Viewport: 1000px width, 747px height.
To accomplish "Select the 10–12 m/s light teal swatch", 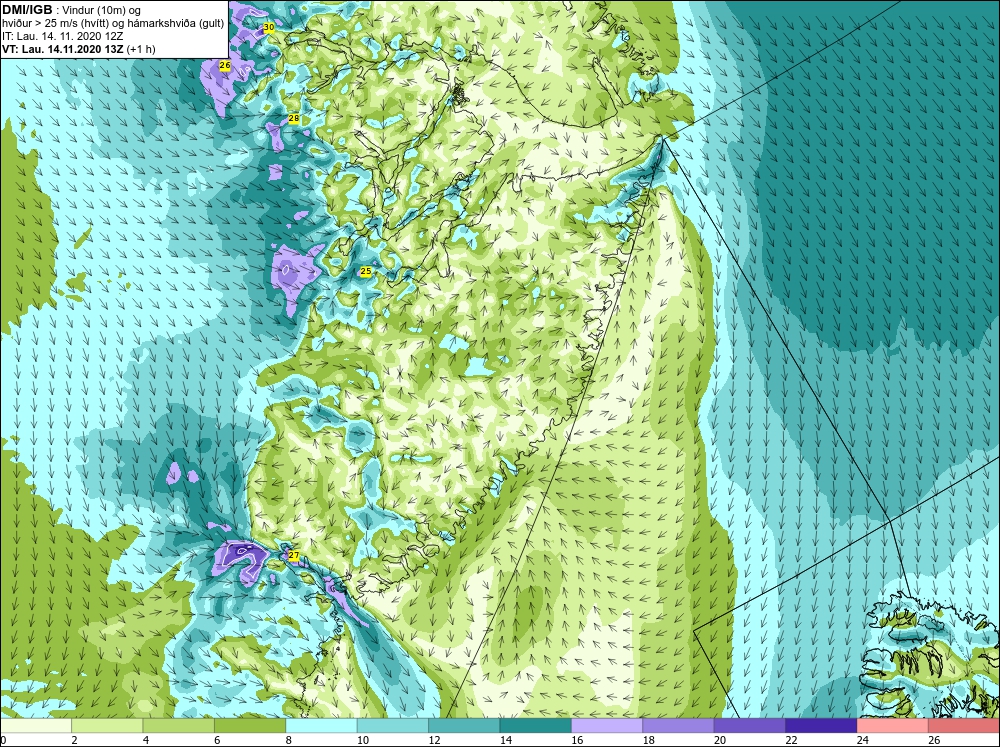I will [x=393, y=726].
